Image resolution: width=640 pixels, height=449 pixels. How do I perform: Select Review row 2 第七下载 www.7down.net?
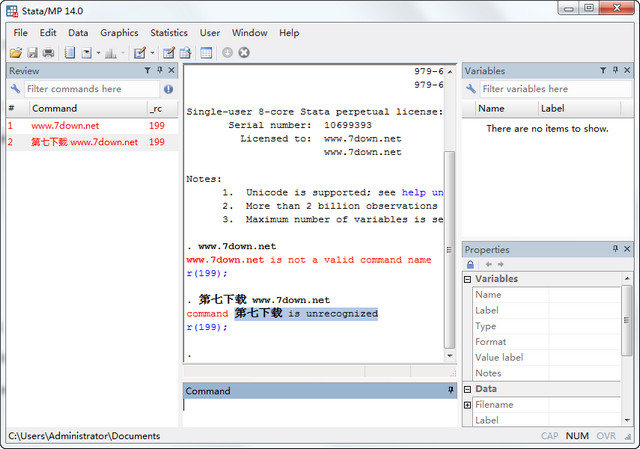coord(92,142)
